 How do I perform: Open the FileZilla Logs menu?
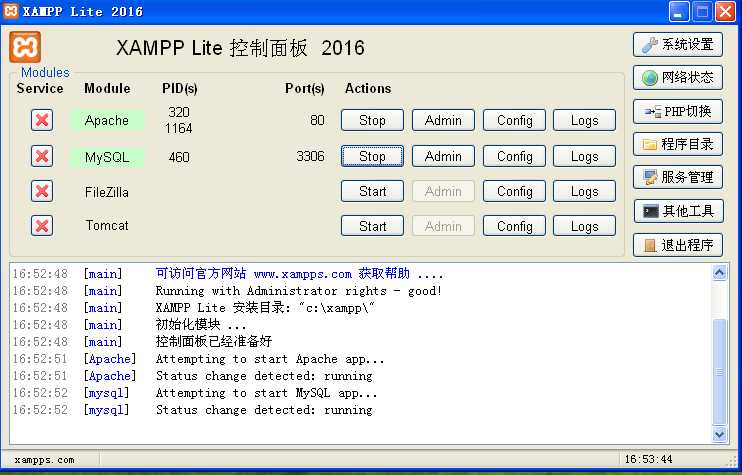tap(584, 191)
